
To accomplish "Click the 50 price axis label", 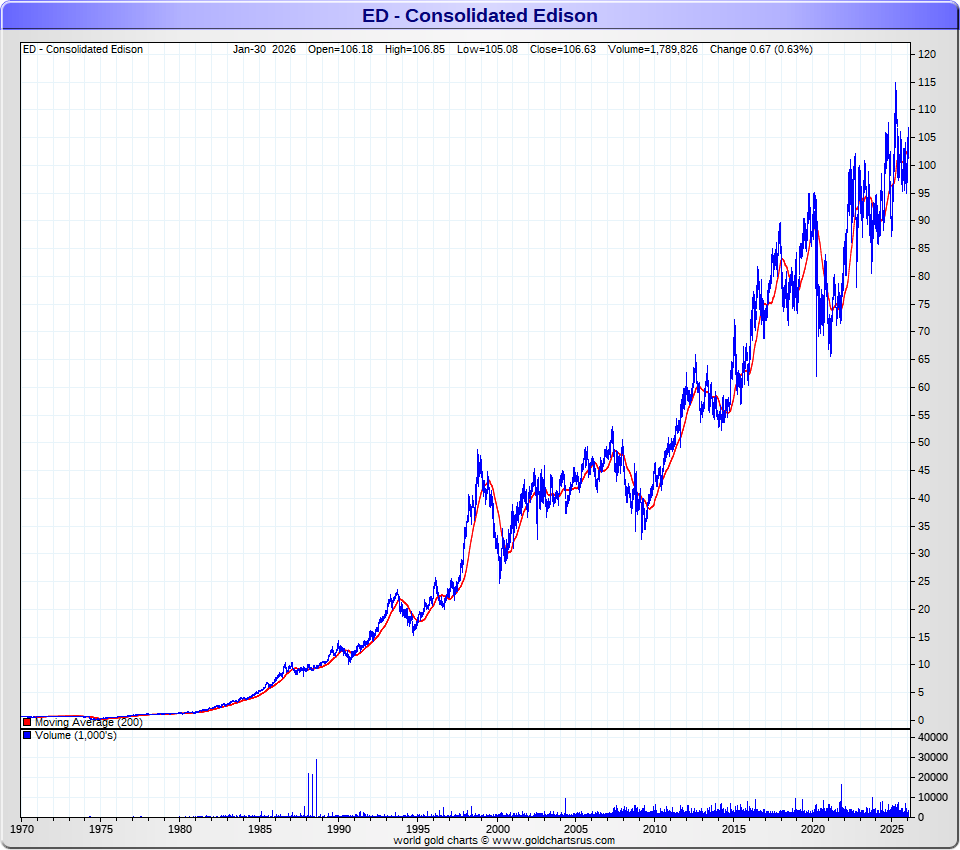I will (924, 442).
